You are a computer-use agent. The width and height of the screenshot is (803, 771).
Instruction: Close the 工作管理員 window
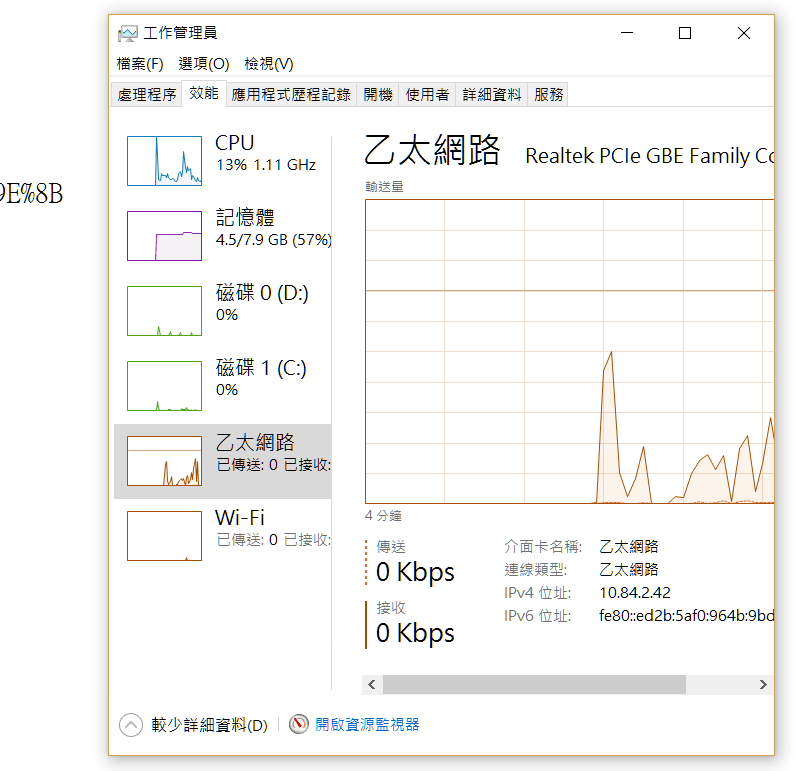(744, 33)
